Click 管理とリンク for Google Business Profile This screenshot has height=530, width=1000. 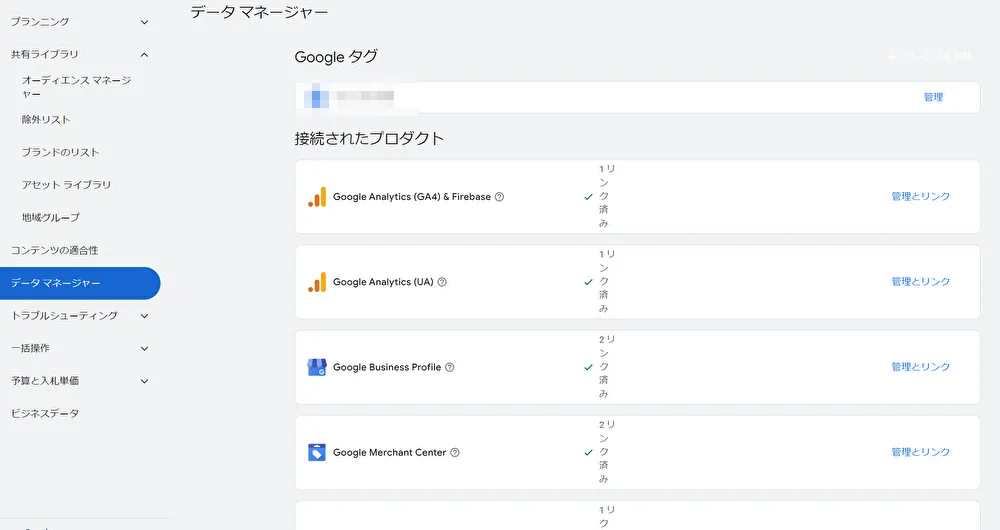pos(920,367)
